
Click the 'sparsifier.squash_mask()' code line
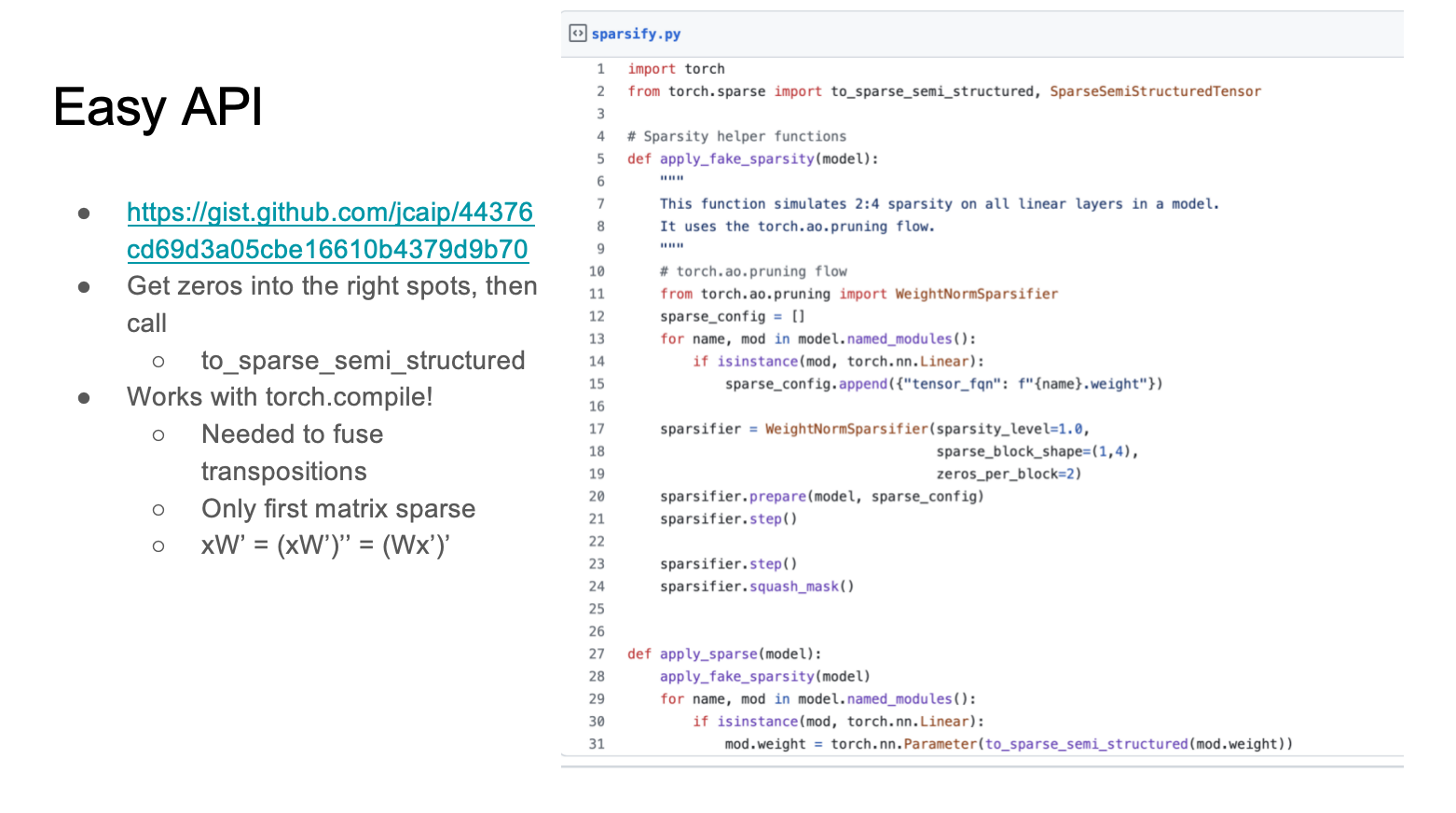(x=756, y=586)
